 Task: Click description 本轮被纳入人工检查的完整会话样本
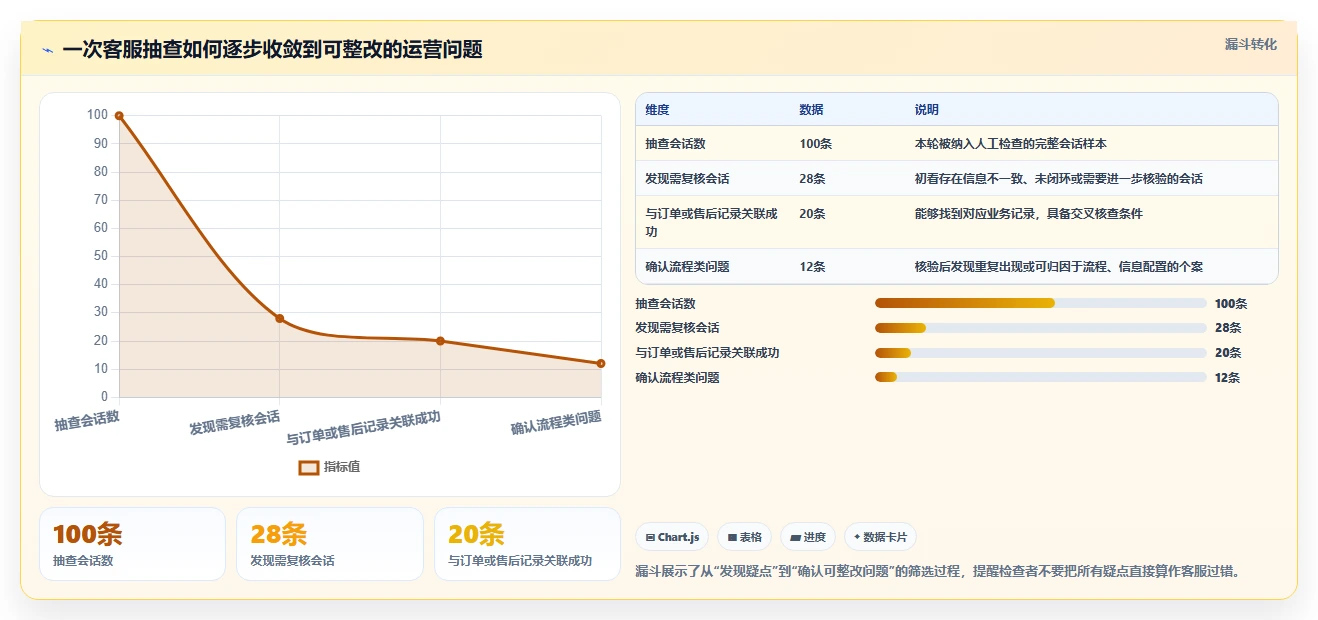[1011, 144]
